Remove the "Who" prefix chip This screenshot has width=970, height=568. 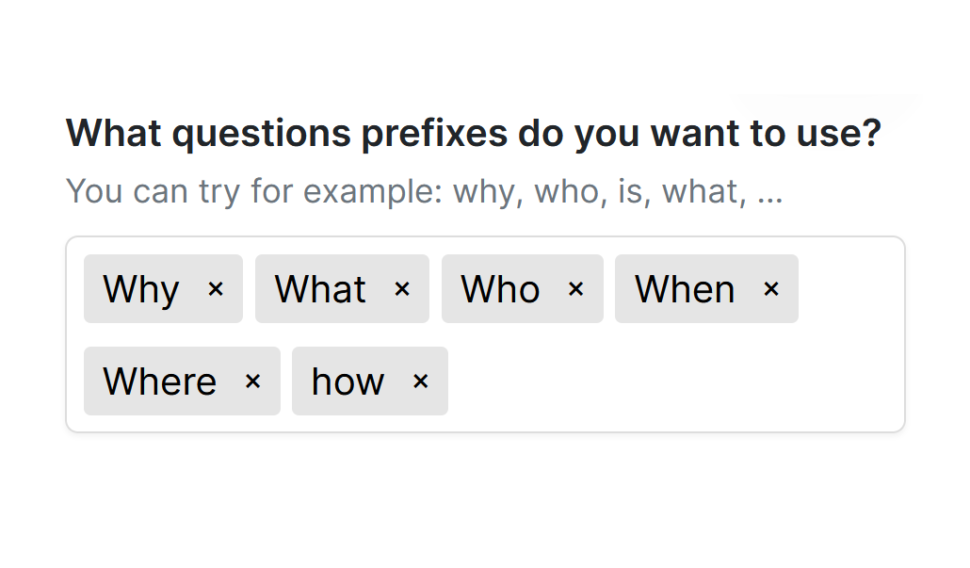pyautogui.click(x=576, y=289)
